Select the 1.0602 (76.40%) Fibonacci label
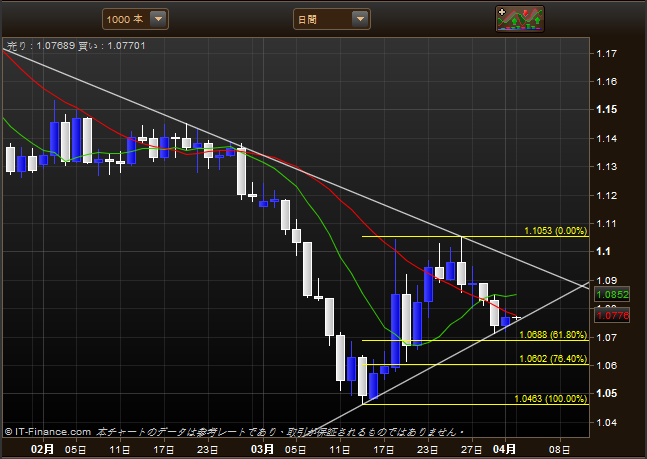 click(x=553, y=358)
